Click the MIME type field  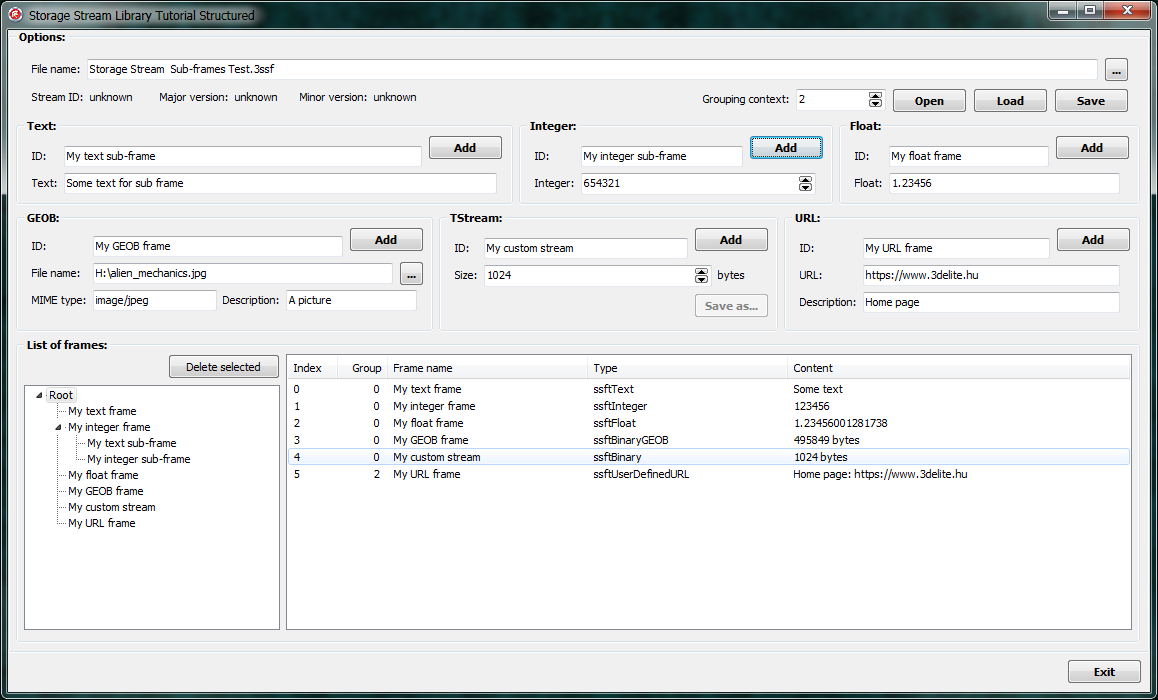tap(155, 301)
